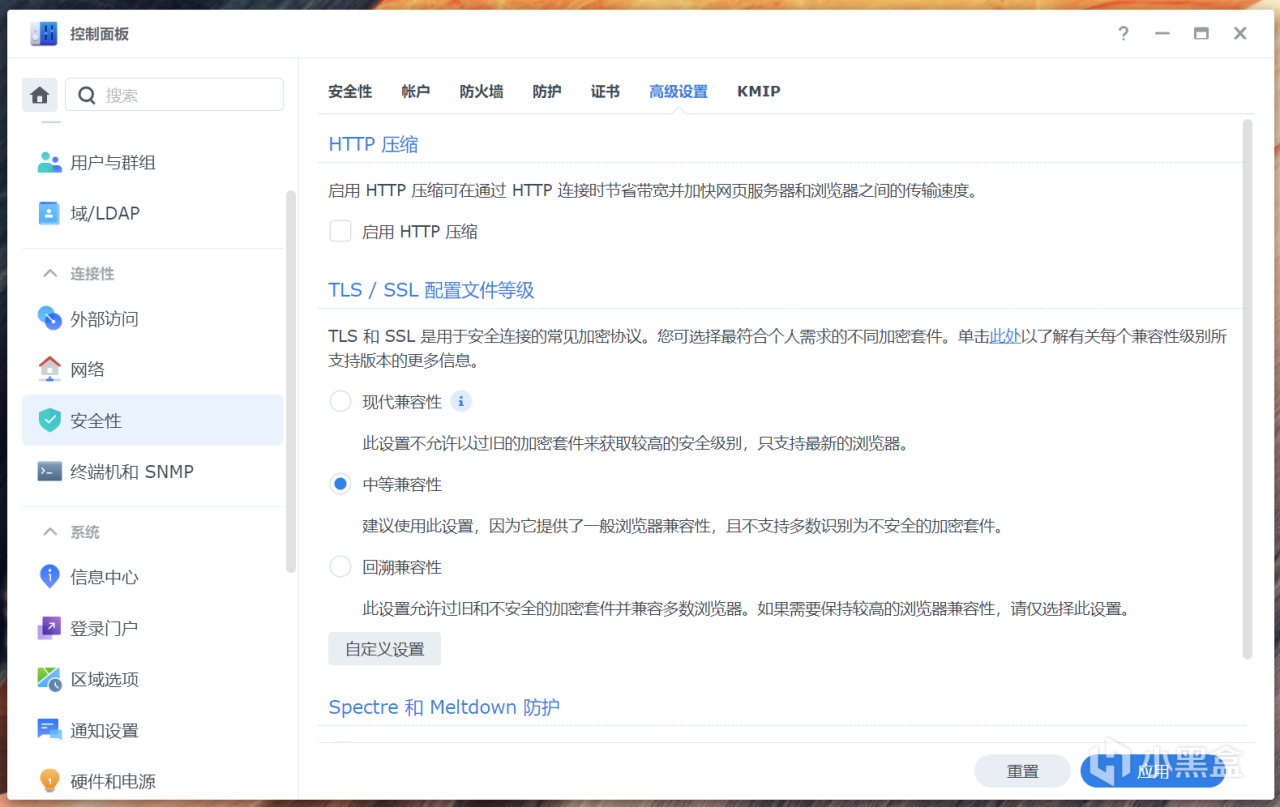Click the 硬件和电源 light bulb icon
Image resolution: width=1280 pixels, height=807 pixels.
coord(49,781)
